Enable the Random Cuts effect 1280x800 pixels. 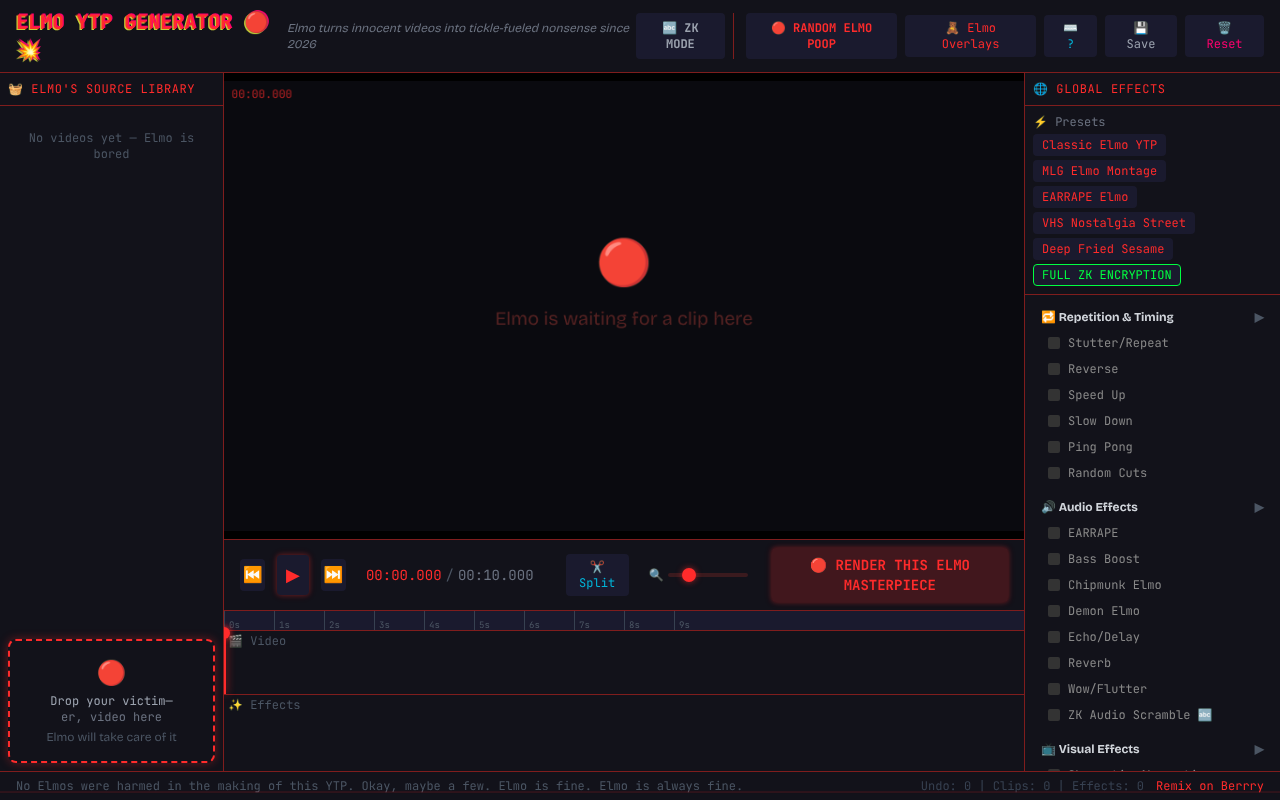pyautogui.click(x=1054, y=473)
